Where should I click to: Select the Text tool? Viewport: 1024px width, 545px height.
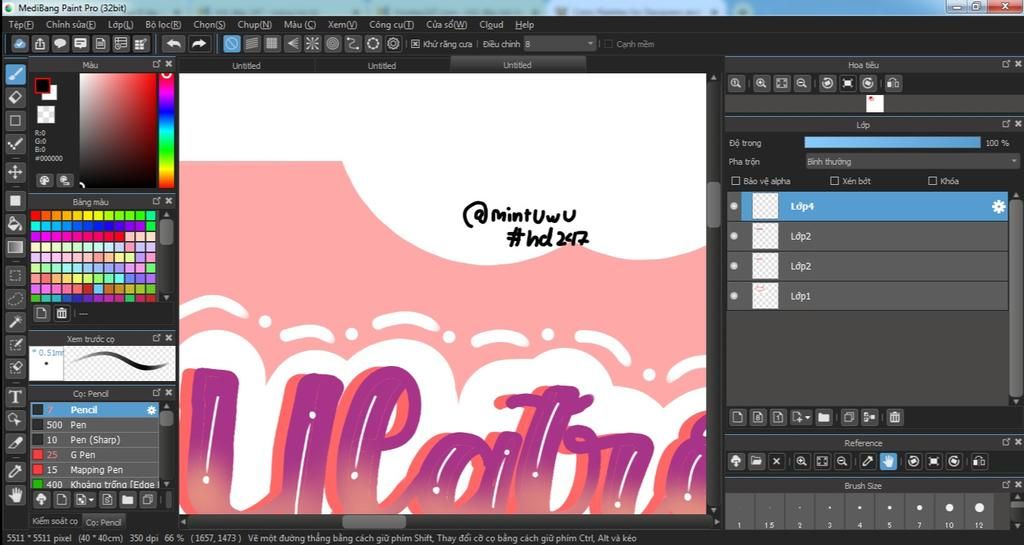pos(16,396)
